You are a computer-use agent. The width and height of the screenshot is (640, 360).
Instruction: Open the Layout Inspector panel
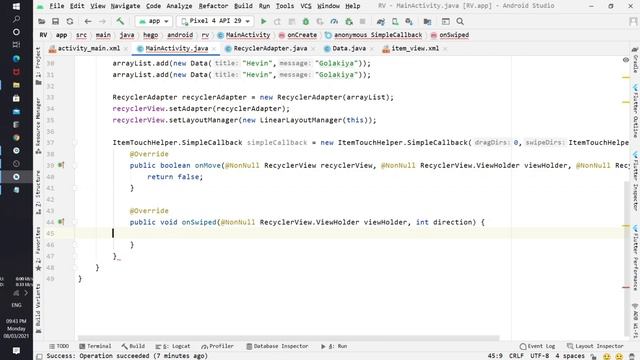point(595,346)
